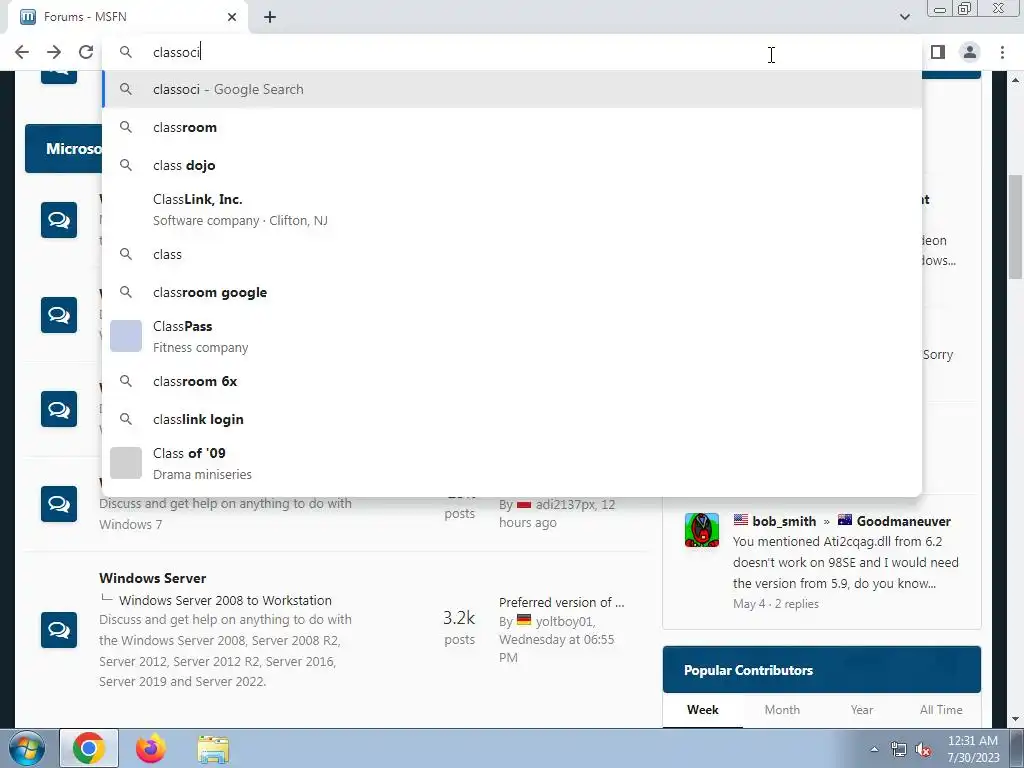Select the Forums - MSFN tab
Viewport: 1024px width, 768px height.
pos(127,17)
